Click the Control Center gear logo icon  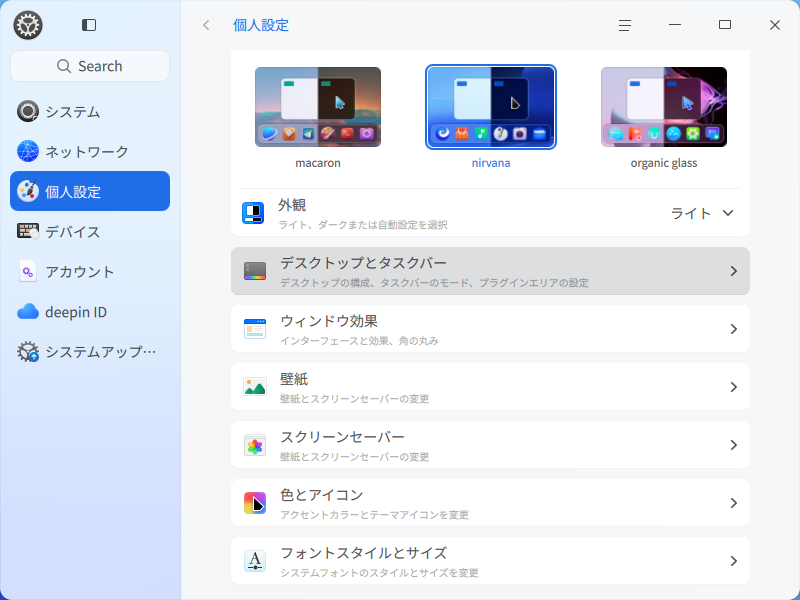pyautogui.click(x=28, y=25)
